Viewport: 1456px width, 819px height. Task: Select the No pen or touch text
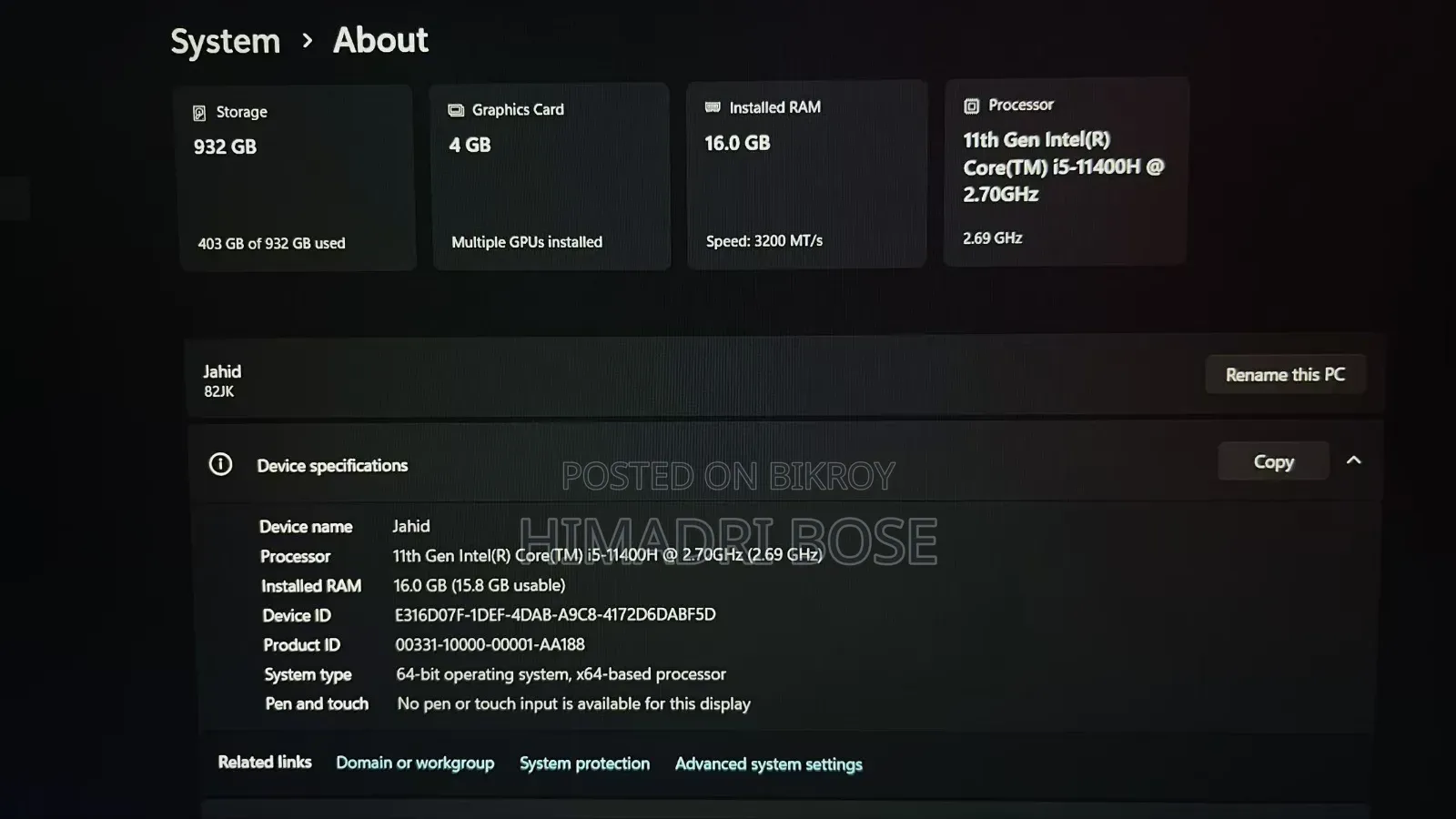[x=573, y=703]
